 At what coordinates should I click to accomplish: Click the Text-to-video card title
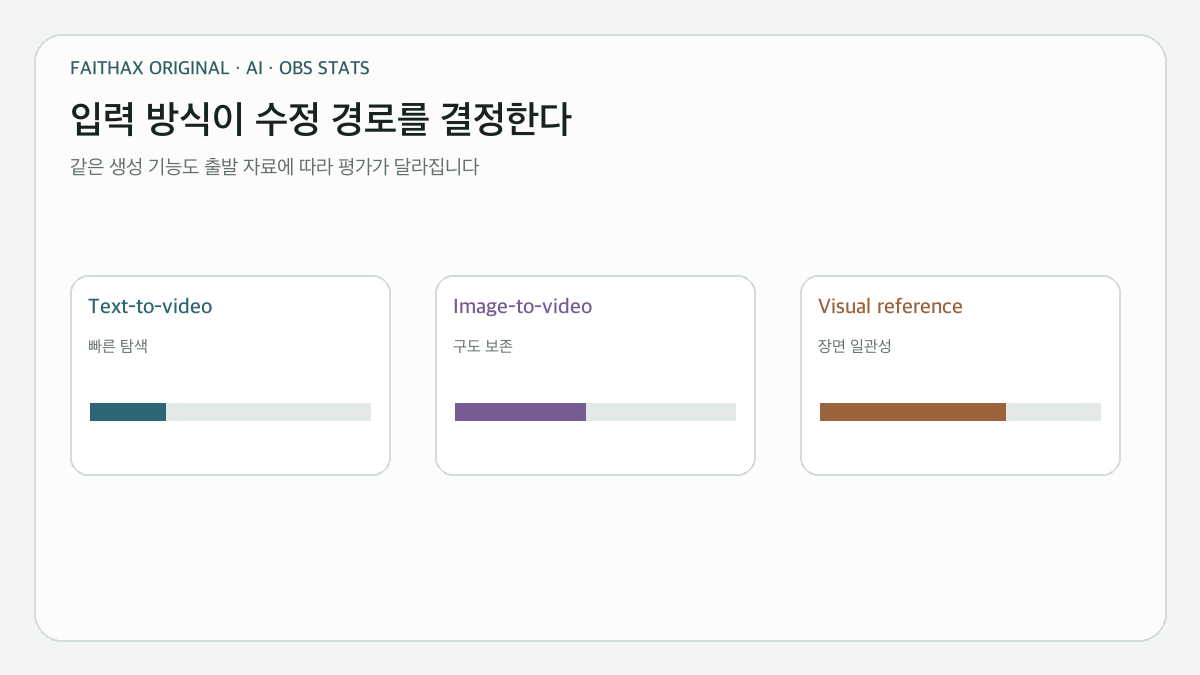150,306
